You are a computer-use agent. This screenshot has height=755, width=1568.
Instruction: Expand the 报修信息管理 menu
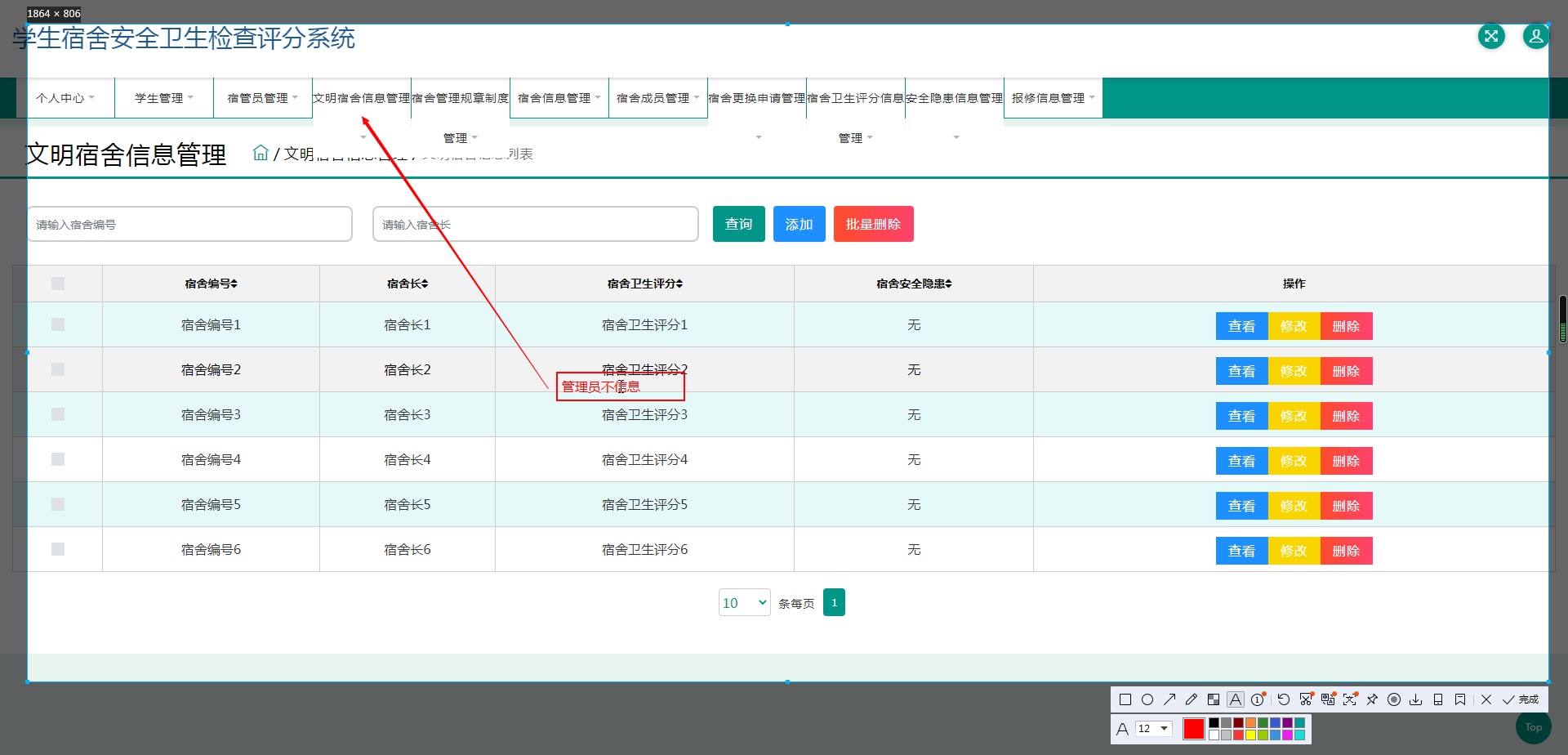pos(1053,98)
